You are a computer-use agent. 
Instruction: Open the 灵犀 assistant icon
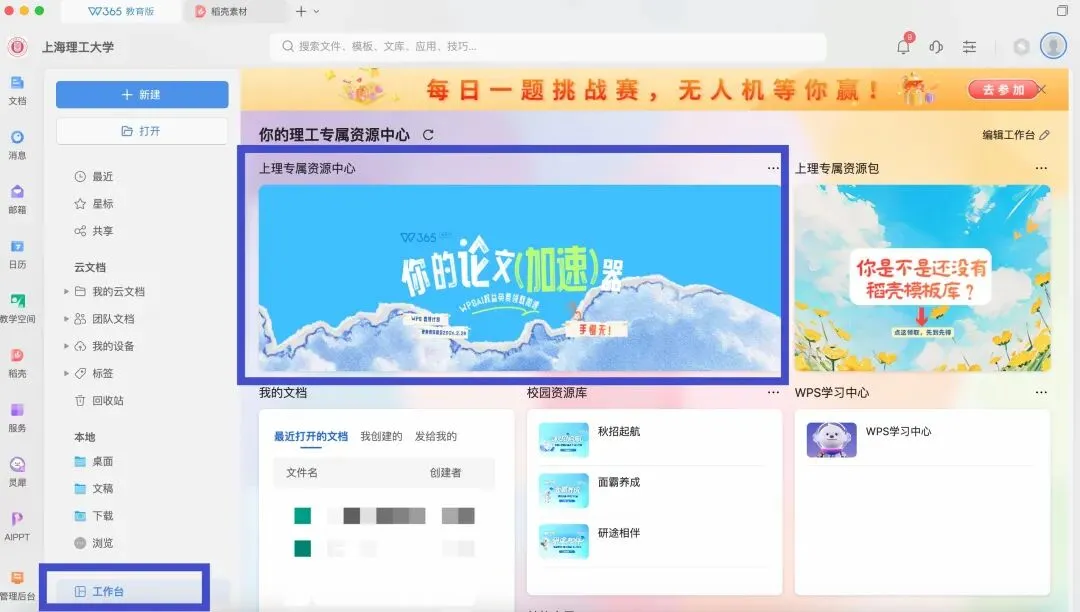click(x=17, y=472)
